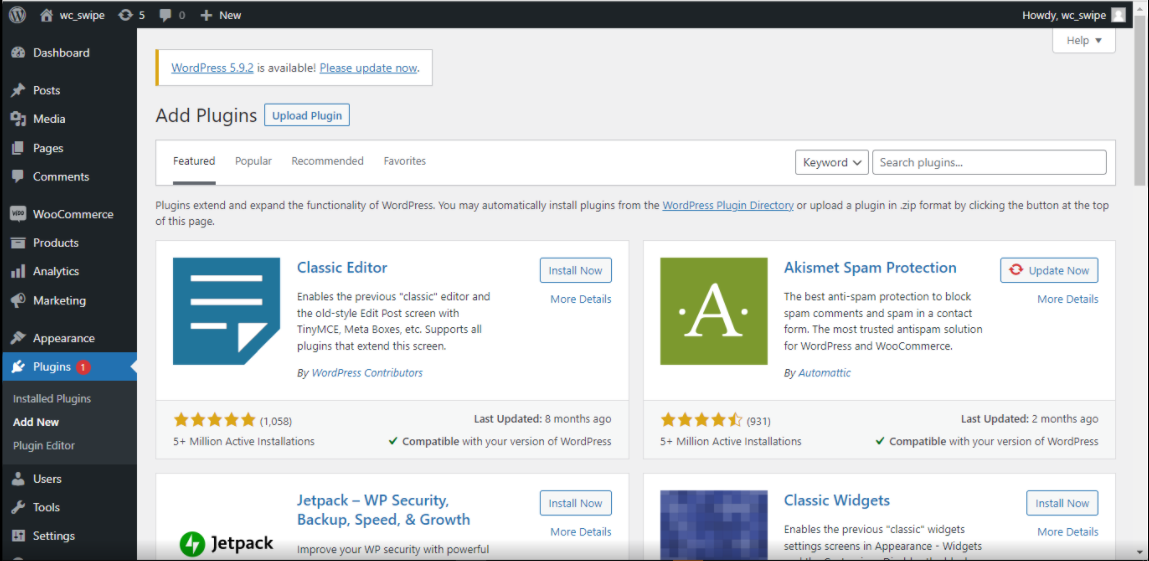Click the Classic Editor star rating
Image resolution: width=1149 pixels, height=561 pixels.
point(215,420)
